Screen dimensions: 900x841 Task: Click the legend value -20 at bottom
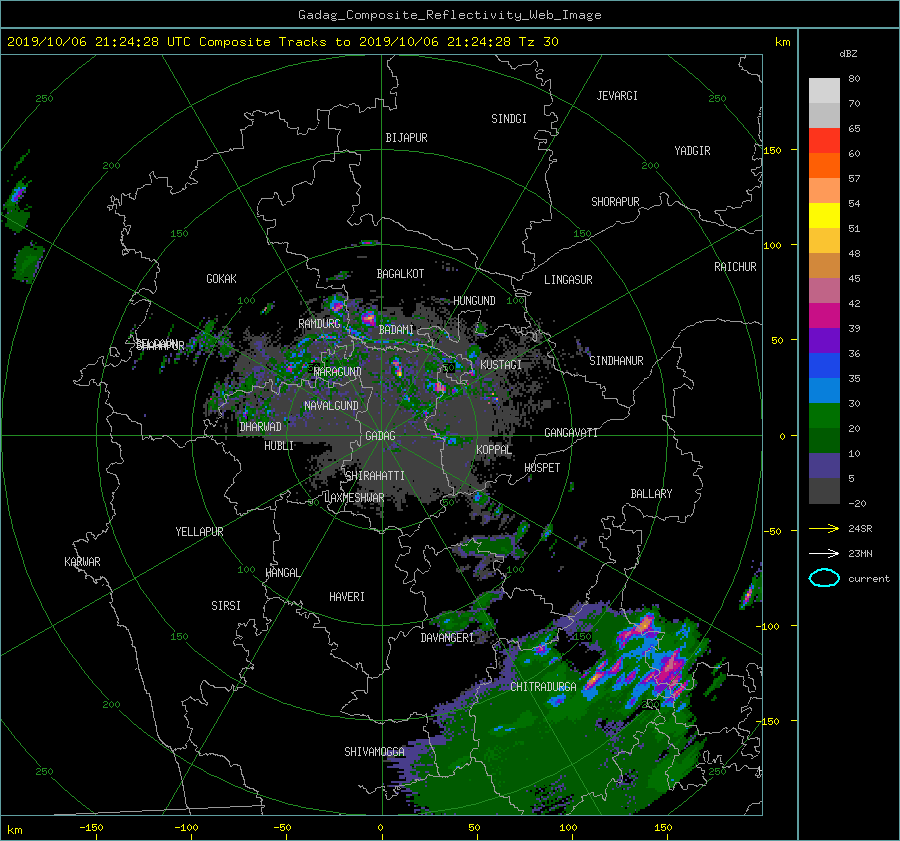(857, 503)
